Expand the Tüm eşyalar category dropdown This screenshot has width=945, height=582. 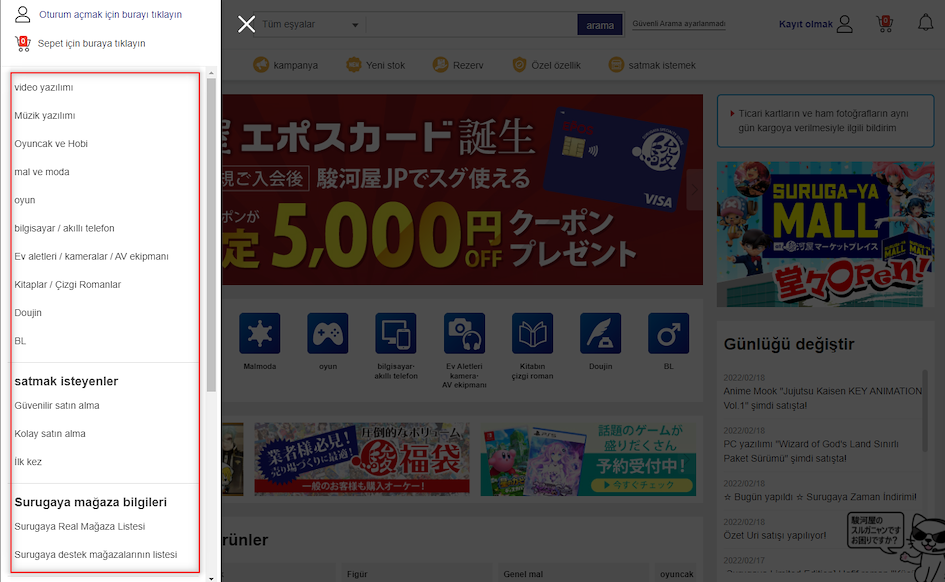point(310,25)
